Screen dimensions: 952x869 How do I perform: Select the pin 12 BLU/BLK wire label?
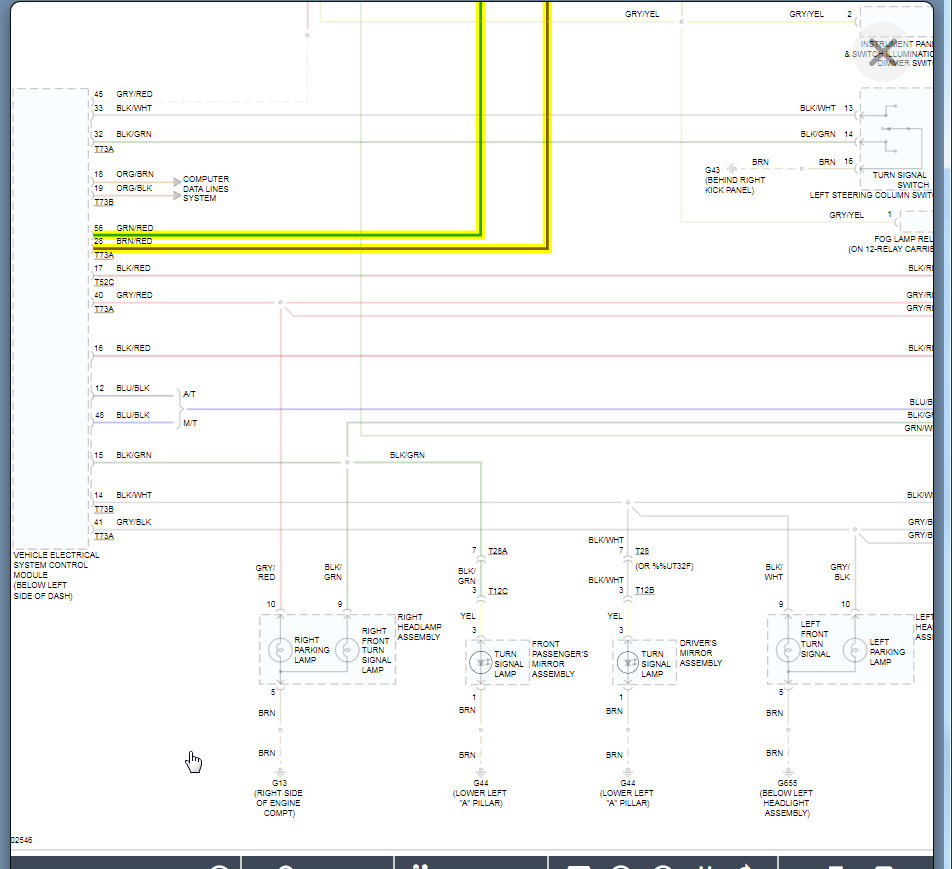tap(133, 388)
